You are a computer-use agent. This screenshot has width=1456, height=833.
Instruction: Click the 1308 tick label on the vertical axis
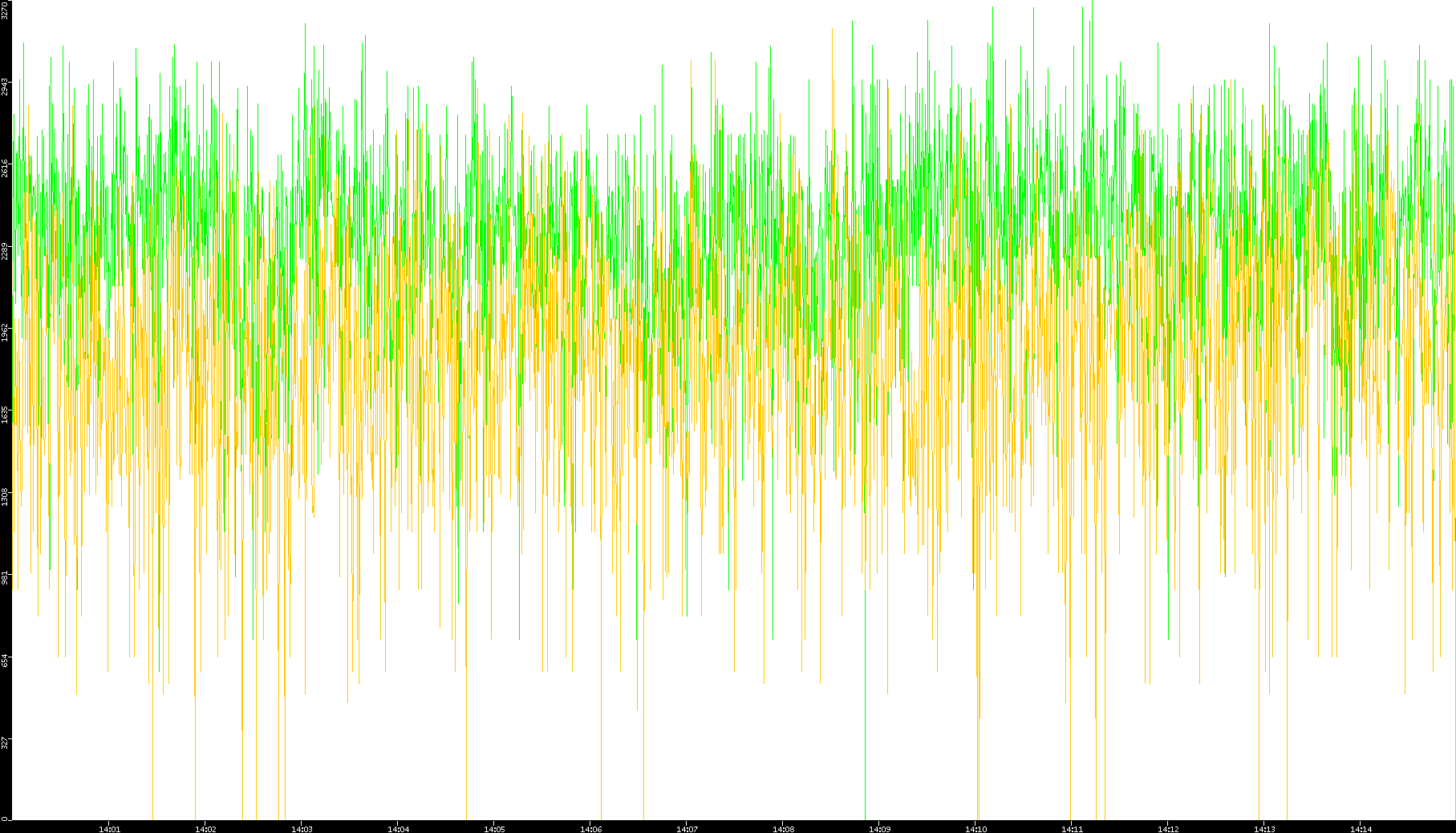tap(5, 497)
